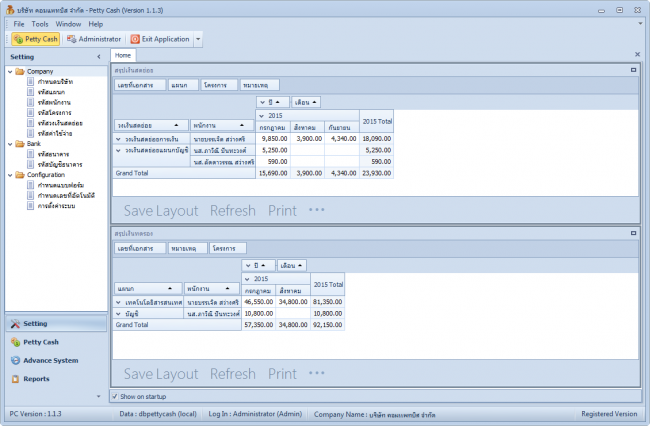Open the รหัสโครงการ document under Company
The image size is (650, 426).
[x=54, y=113]
